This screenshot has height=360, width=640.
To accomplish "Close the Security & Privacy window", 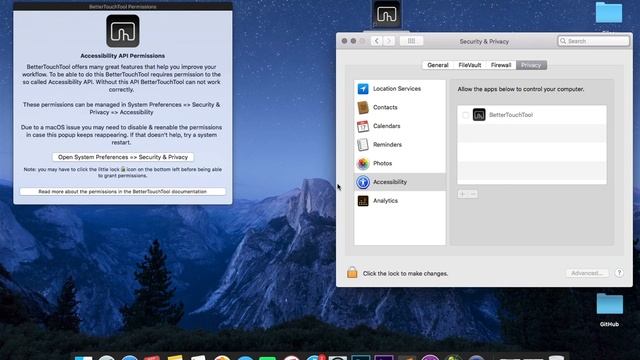I will 344,41.
